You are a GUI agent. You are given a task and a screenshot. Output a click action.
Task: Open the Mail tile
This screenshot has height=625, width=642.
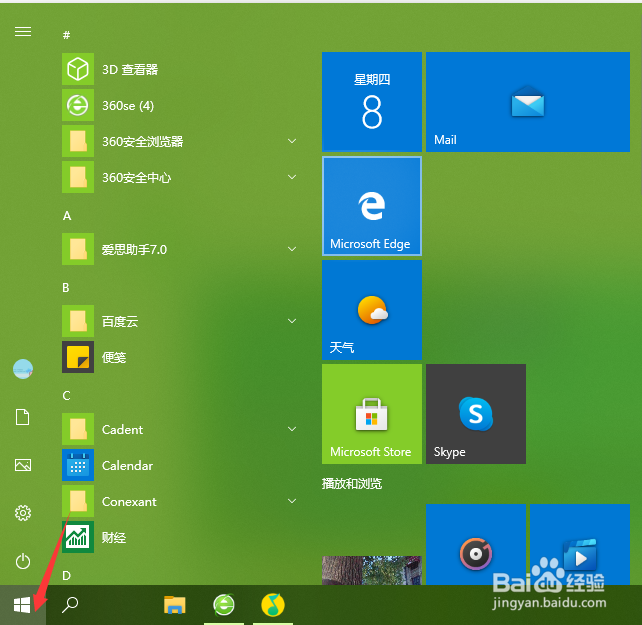(528, 102)
